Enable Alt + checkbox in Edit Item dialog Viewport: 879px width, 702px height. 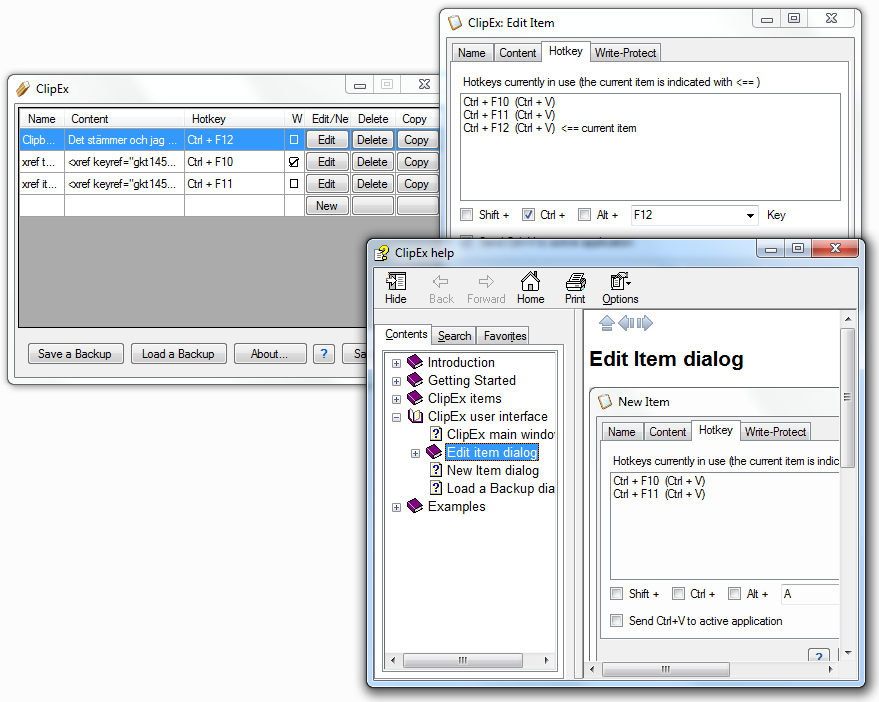tap(585, 215)
